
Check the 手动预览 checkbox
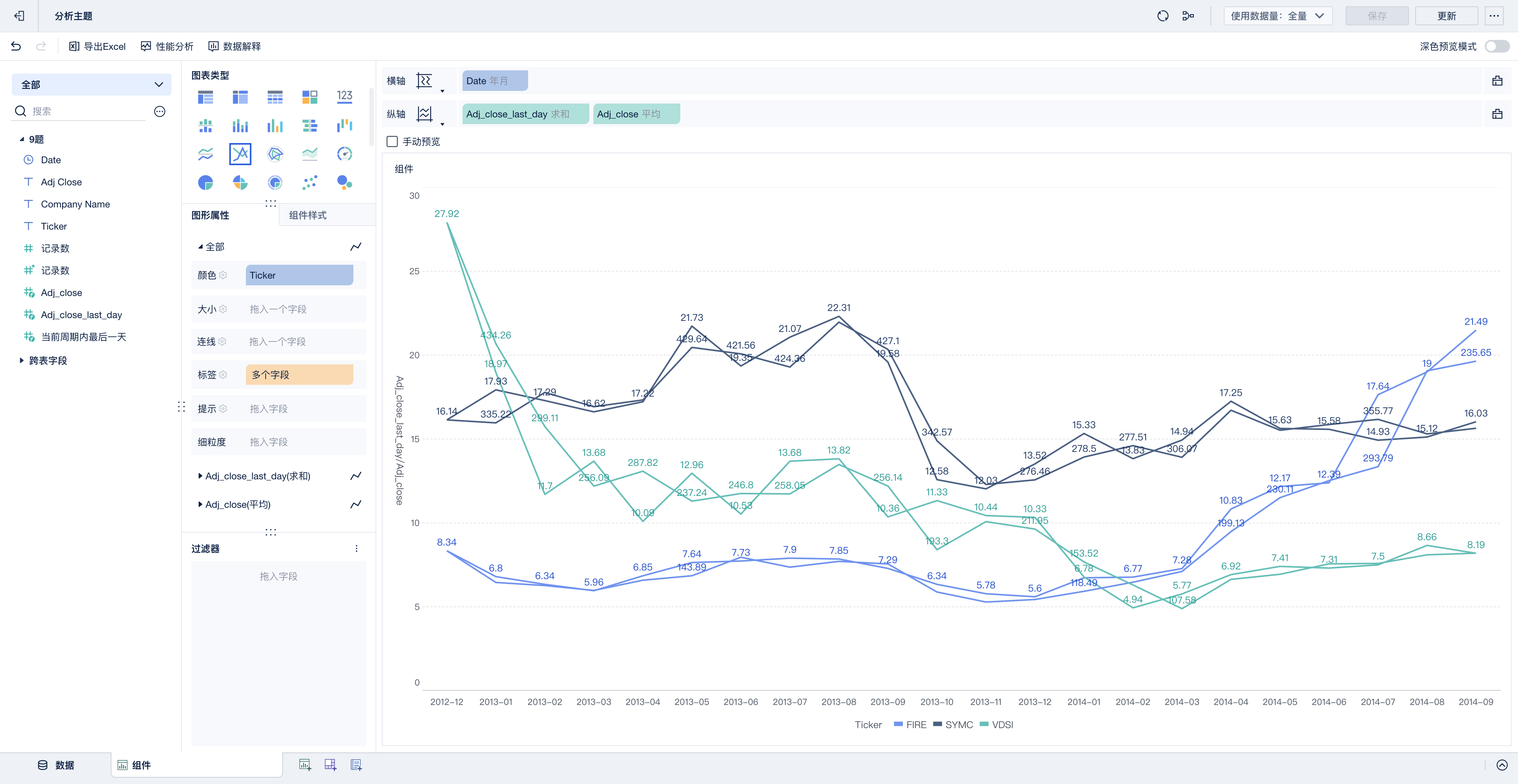[392, 141]
